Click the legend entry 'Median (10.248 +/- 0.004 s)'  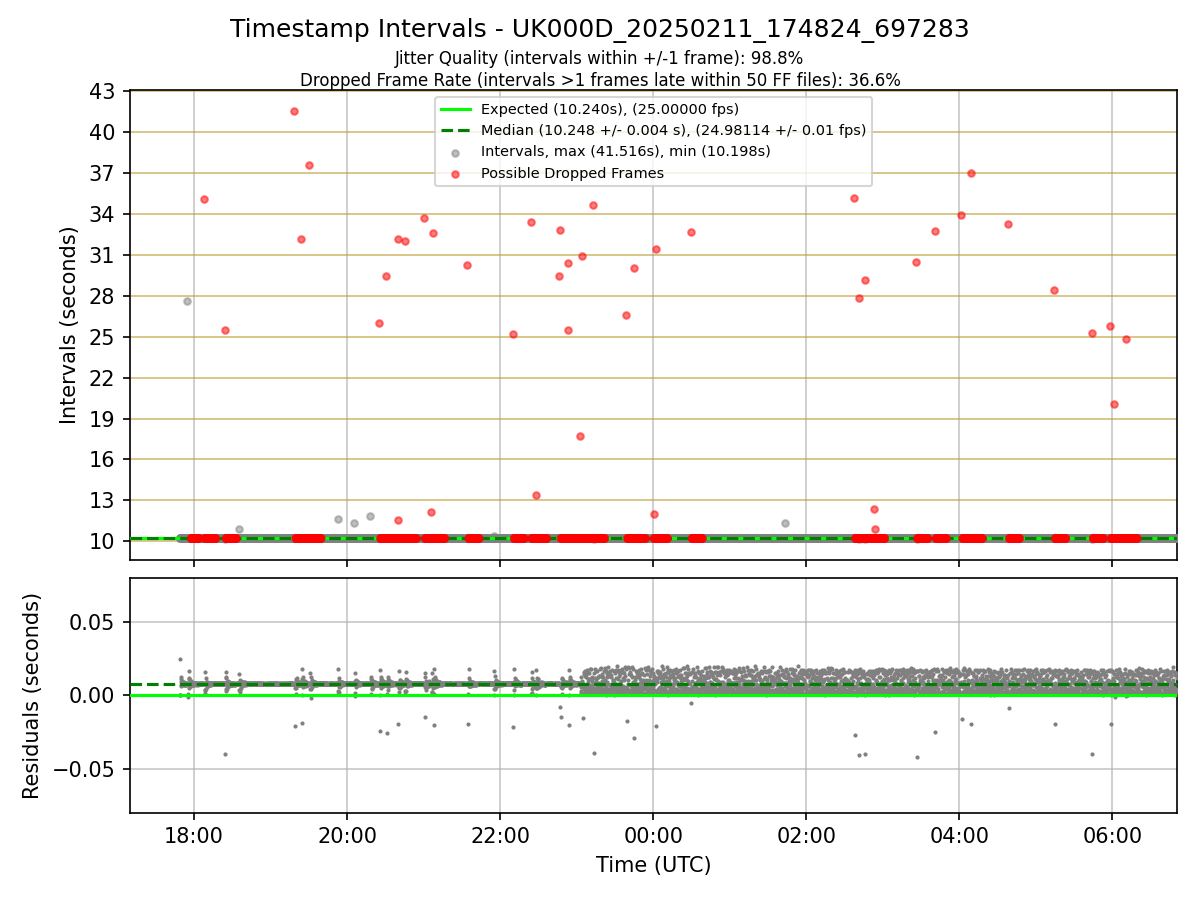tap(673, 130)
